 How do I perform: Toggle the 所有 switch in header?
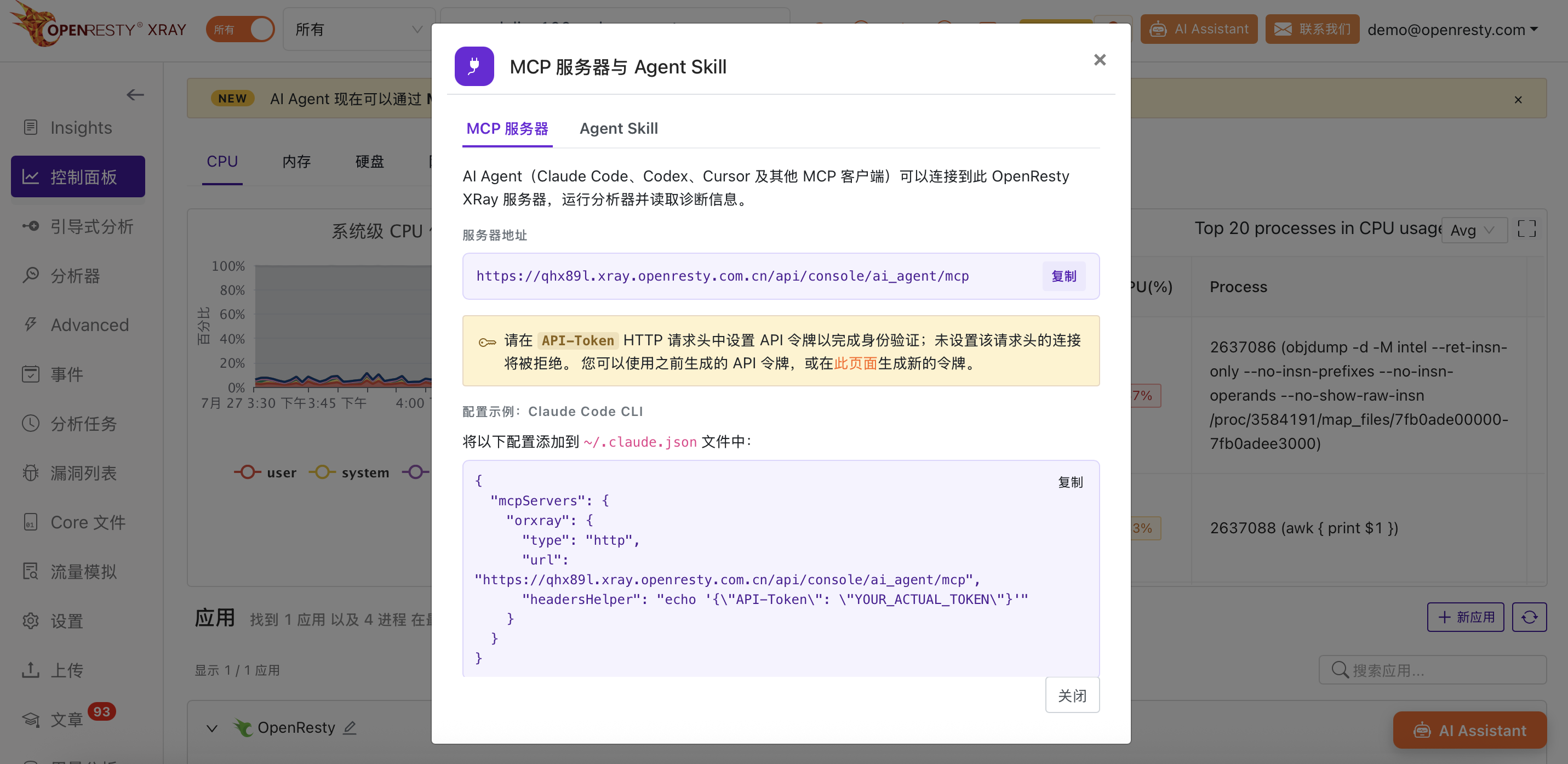[x=240, y=29]
